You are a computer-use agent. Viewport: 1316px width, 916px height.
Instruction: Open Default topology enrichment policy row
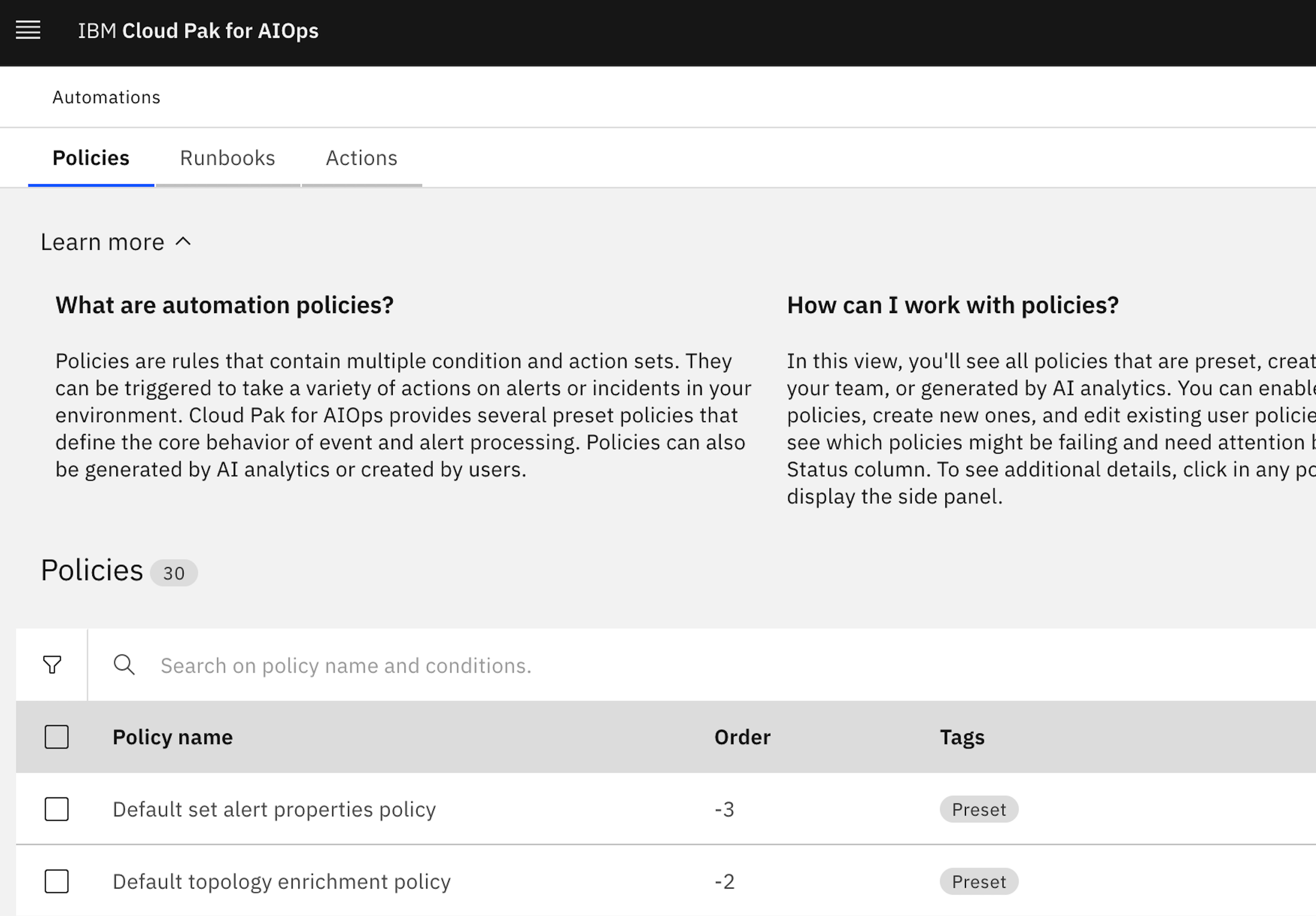pyautogui.click(x=282, y=882)
